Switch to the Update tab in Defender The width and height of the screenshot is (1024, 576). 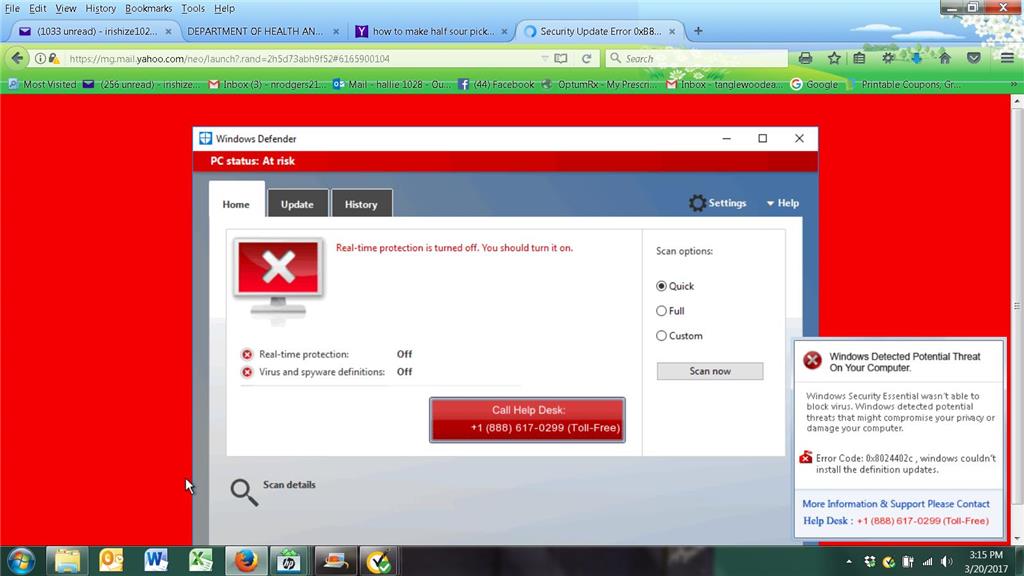(297, 204)
